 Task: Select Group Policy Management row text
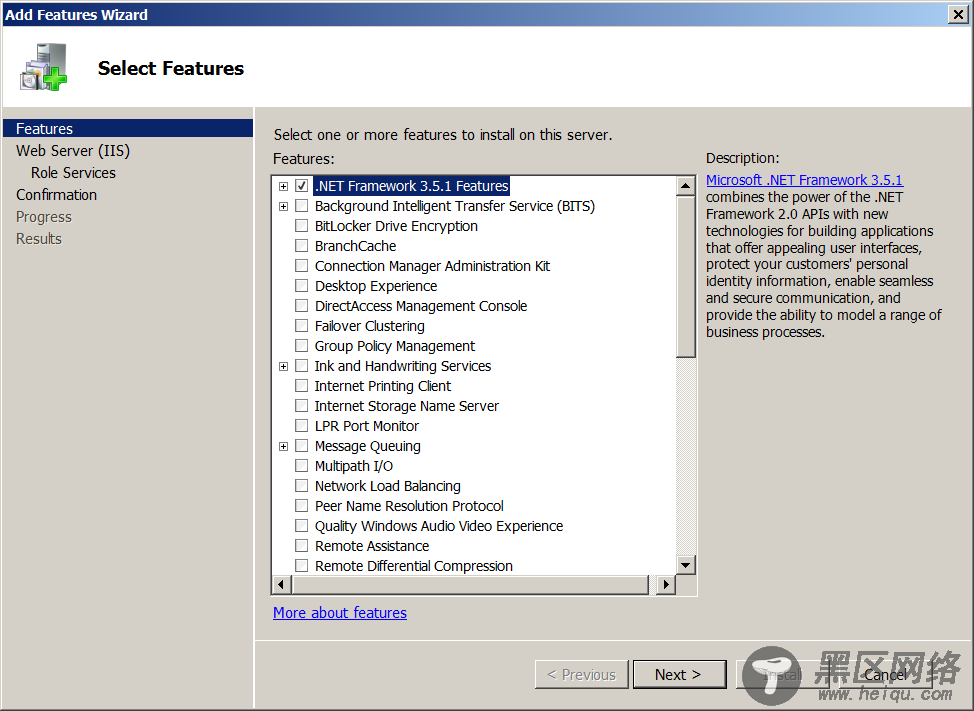click(394, 346)
